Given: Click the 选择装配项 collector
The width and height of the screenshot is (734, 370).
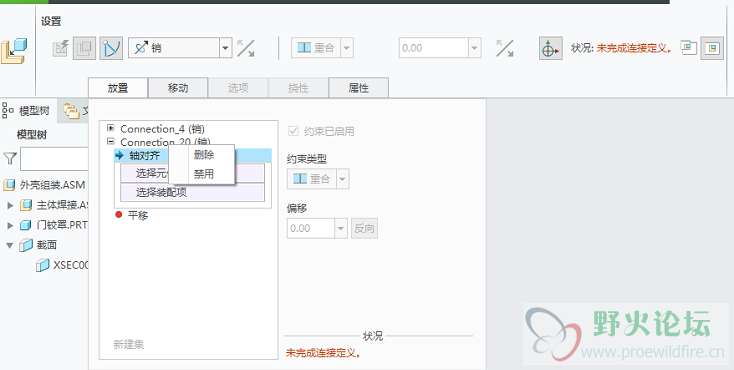Looking at the screenshot, I should coord(192,192).
